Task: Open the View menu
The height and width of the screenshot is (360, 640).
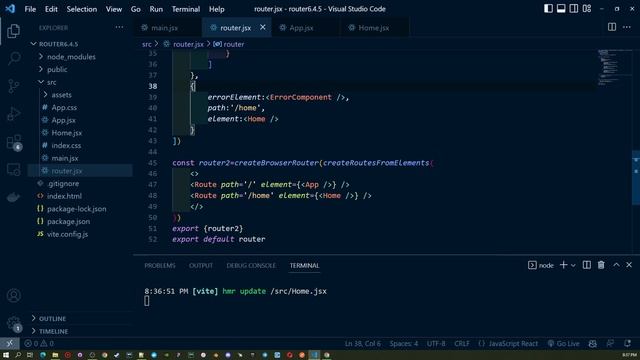Action: click(x=113, y=9)
